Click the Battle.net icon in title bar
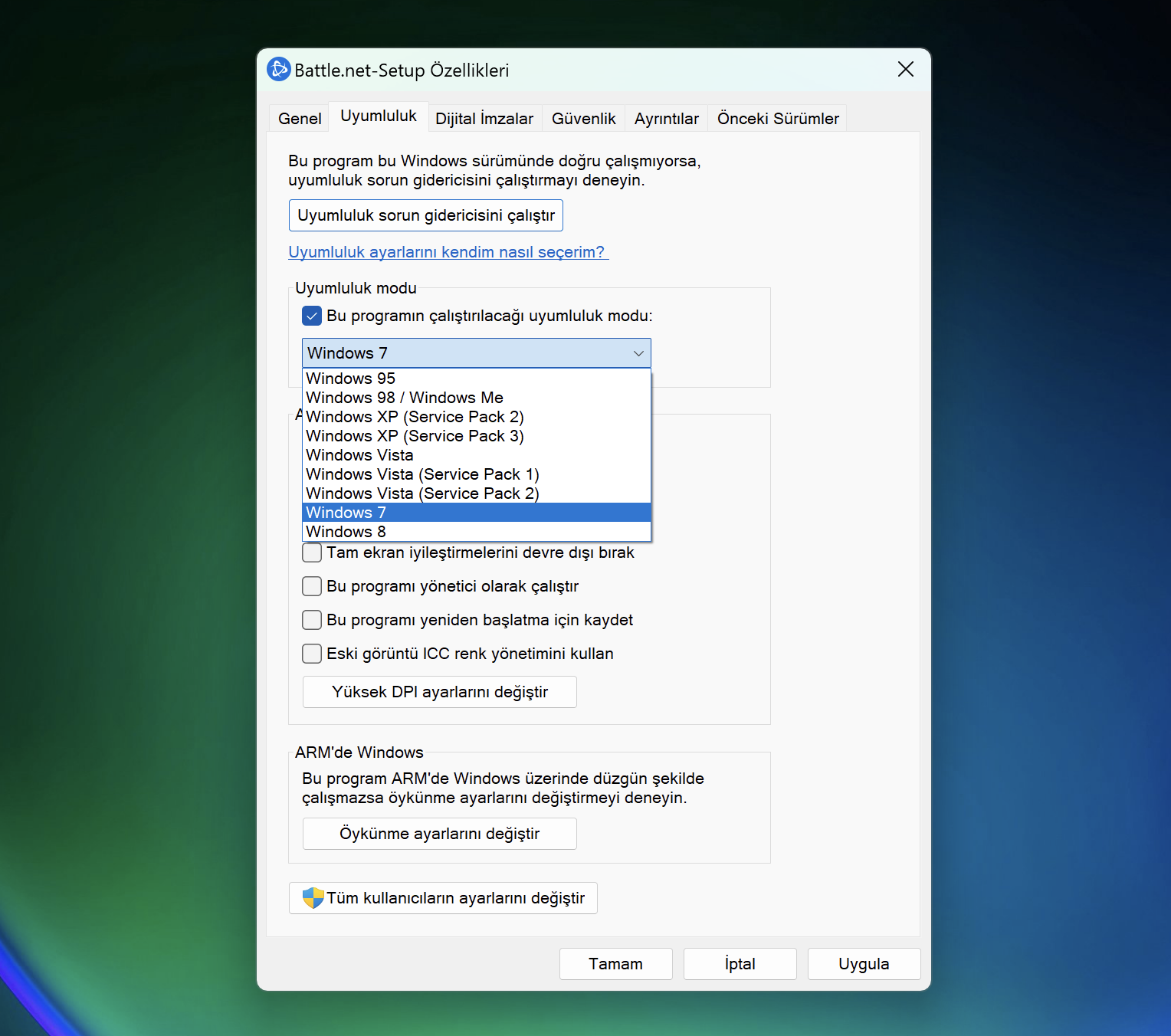 click(x=278, y=70)
